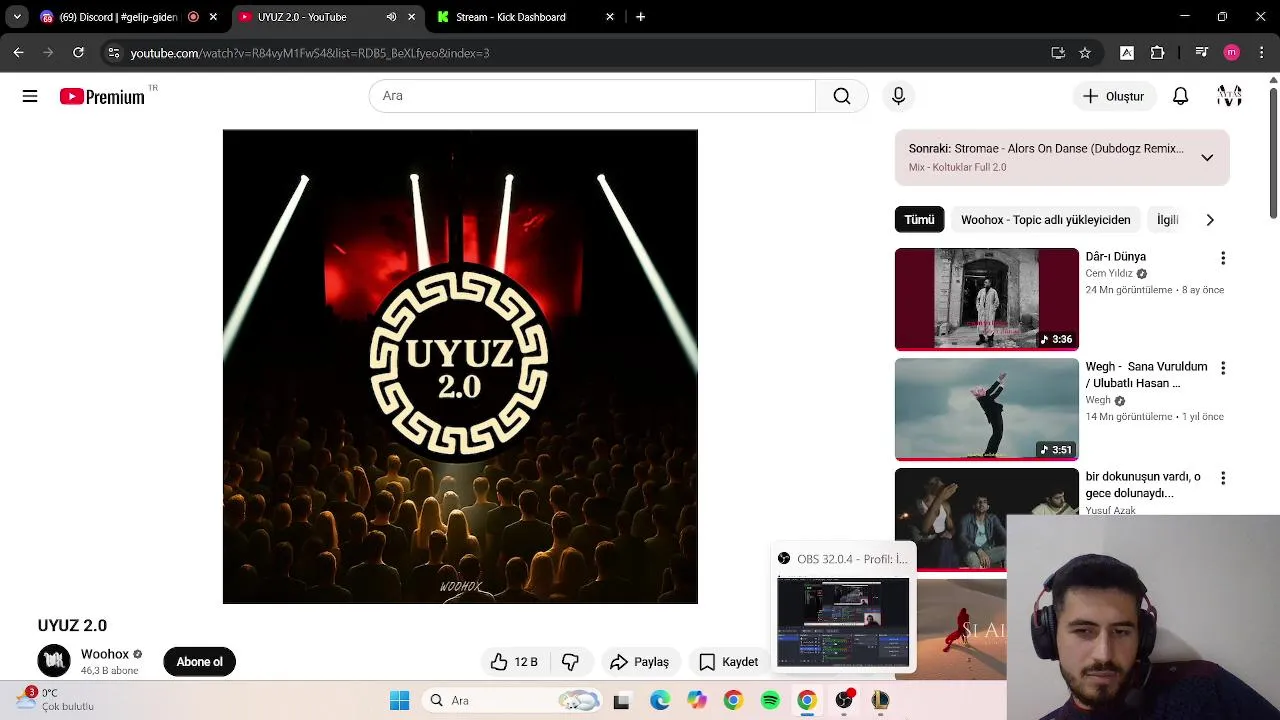Image resolution: width=1280 pixels, height=720 pixels.
Task: Open Spotify from the taskbar
Action: [x=770, y=701]
